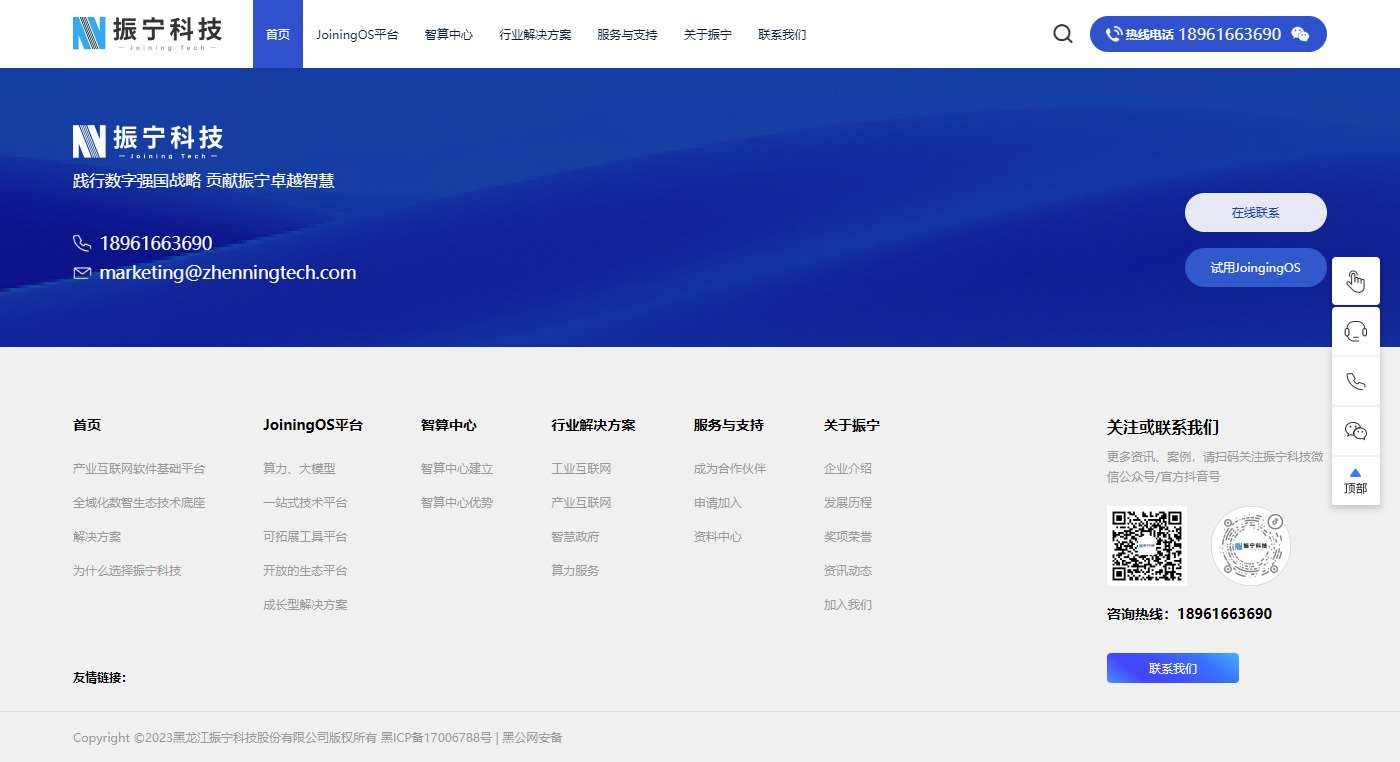Open 工业互联网 footer link
The image size is (1400, 762).
[581, 469]
